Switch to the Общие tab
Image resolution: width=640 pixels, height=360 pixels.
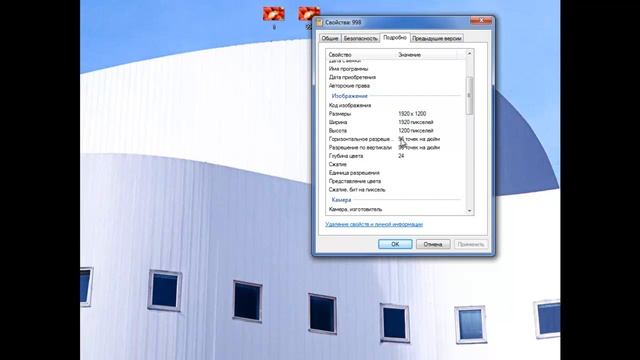(x=330, y=38)
